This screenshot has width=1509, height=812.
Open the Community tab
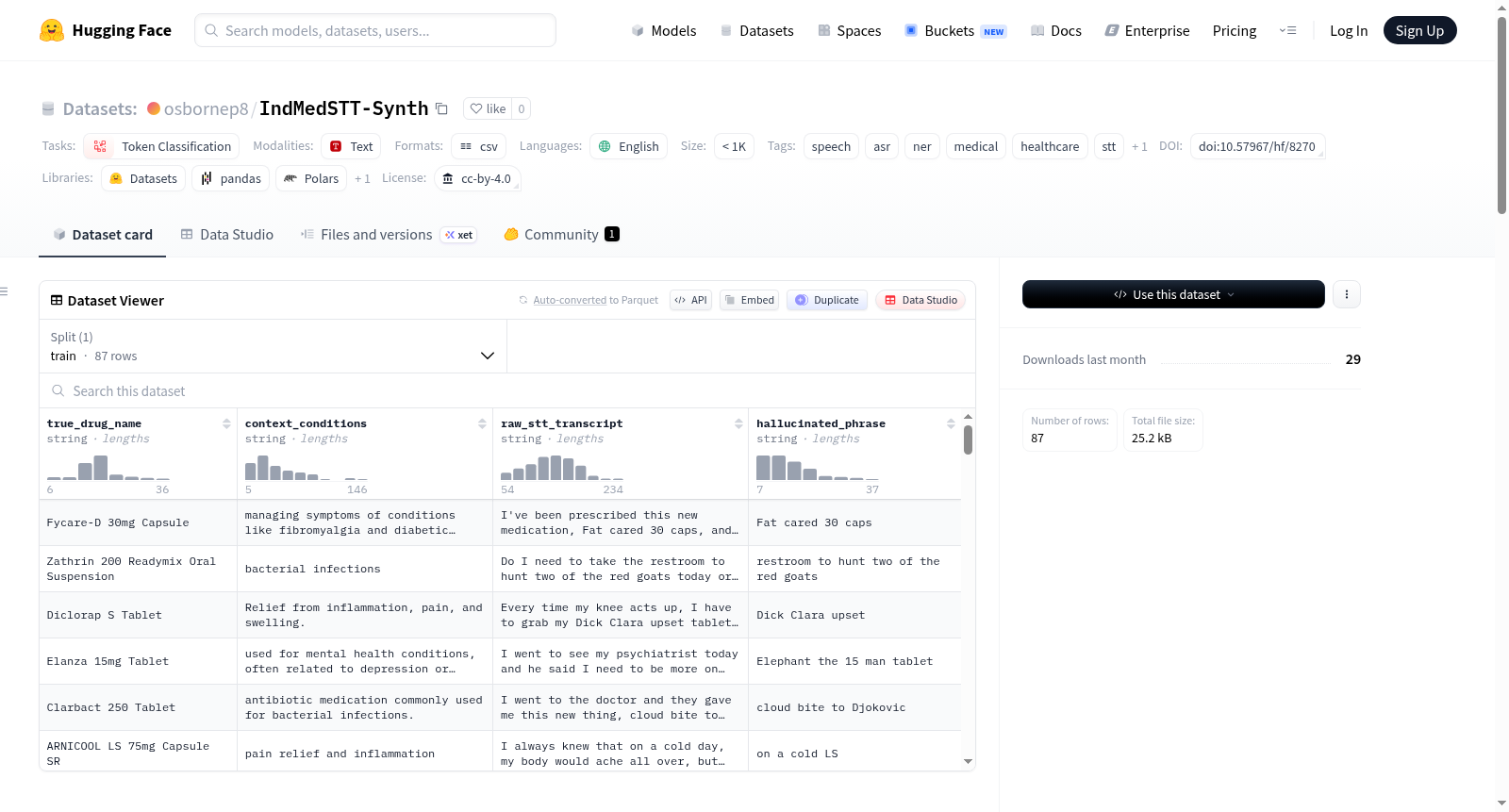point(561,235)
